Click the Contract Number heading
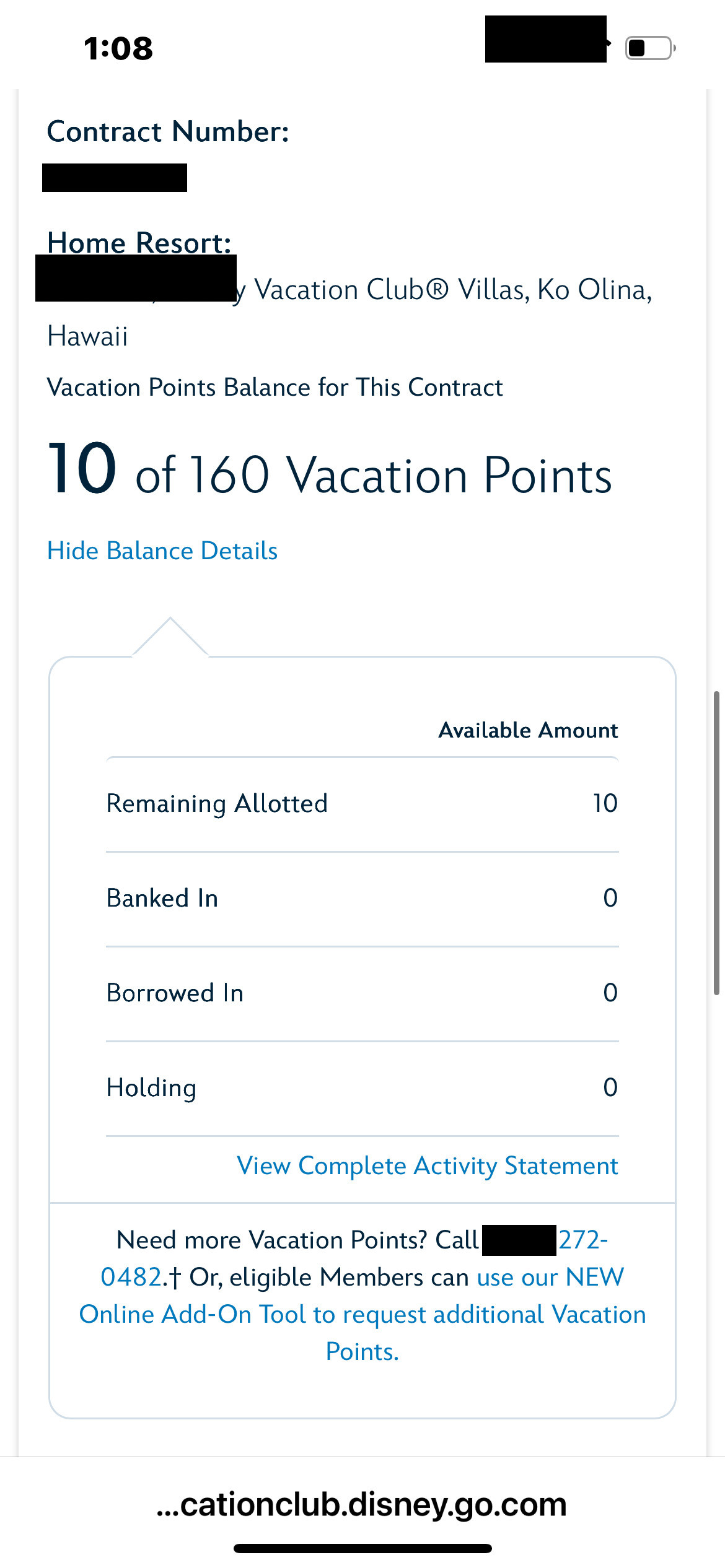Viewport: 725px width, 1568px height. point(168,132)
